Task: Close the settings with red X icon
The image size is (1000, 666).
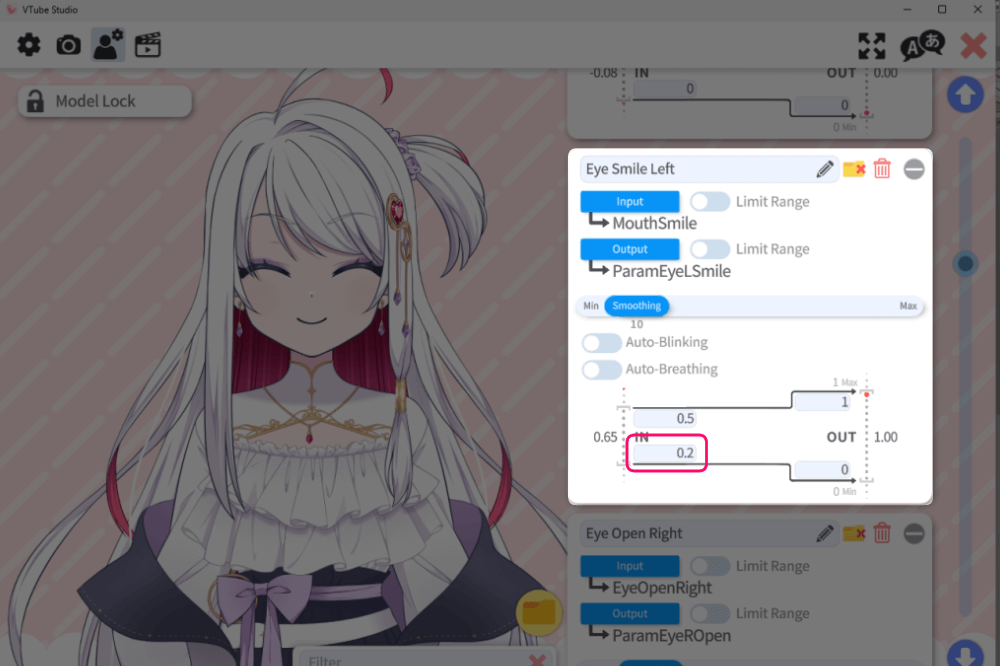Action: (x=973, y=46)
